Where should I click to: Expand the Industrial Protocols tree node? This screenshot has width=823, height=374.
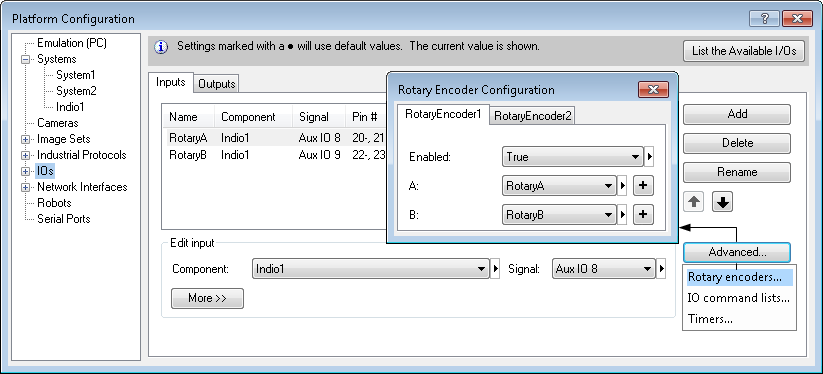click(25, 155)
